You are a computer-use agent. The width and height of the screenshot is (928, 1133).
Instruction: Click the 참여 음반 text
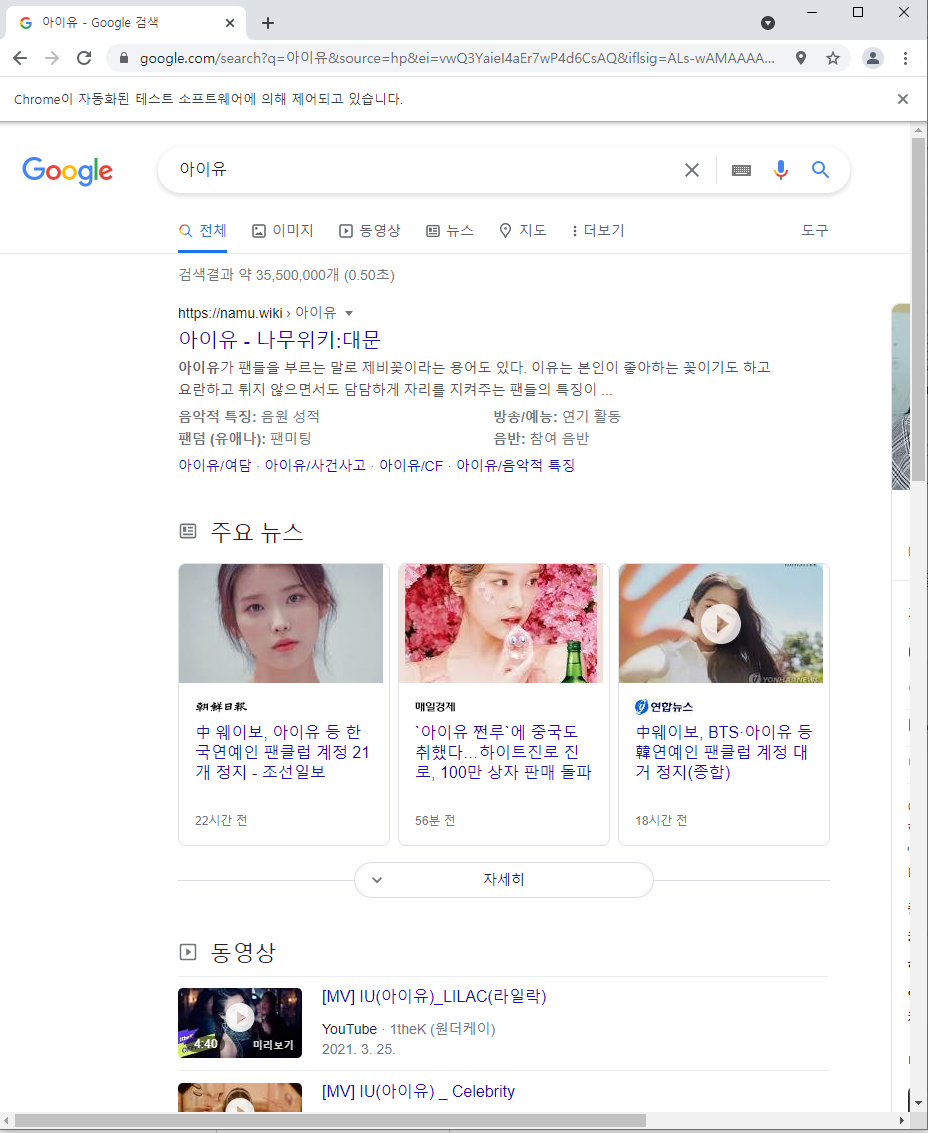tap(559, 439)
